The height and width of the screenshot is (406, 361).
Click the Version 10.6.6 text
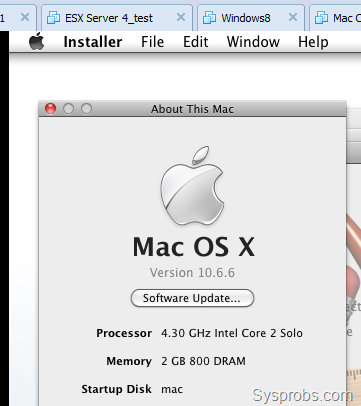point(192,273)
